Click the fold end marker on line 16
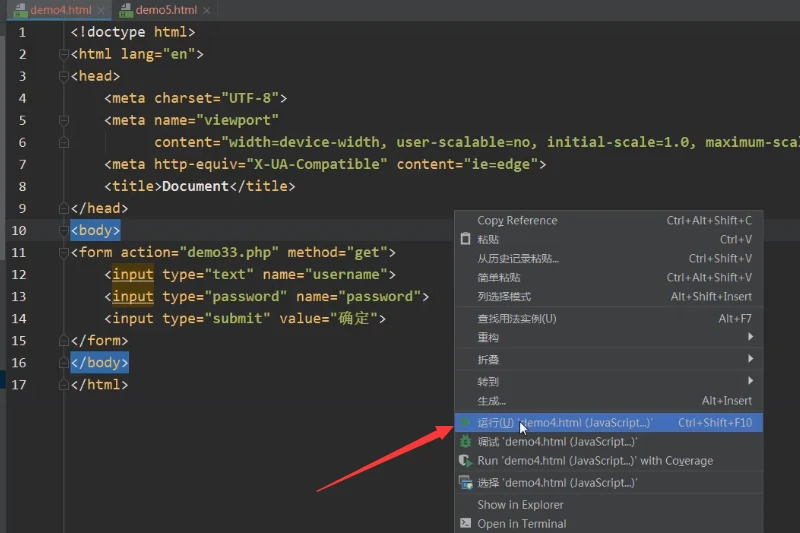This screenshot has width=800, height=533. click(x=64, y=362)
